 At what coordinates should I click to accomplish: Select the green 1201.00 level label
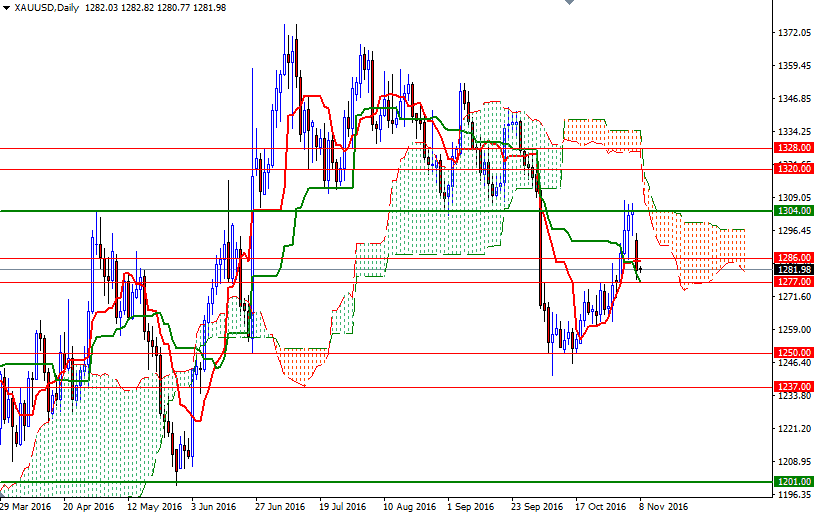pyautogui.click(x=793, y=482)
